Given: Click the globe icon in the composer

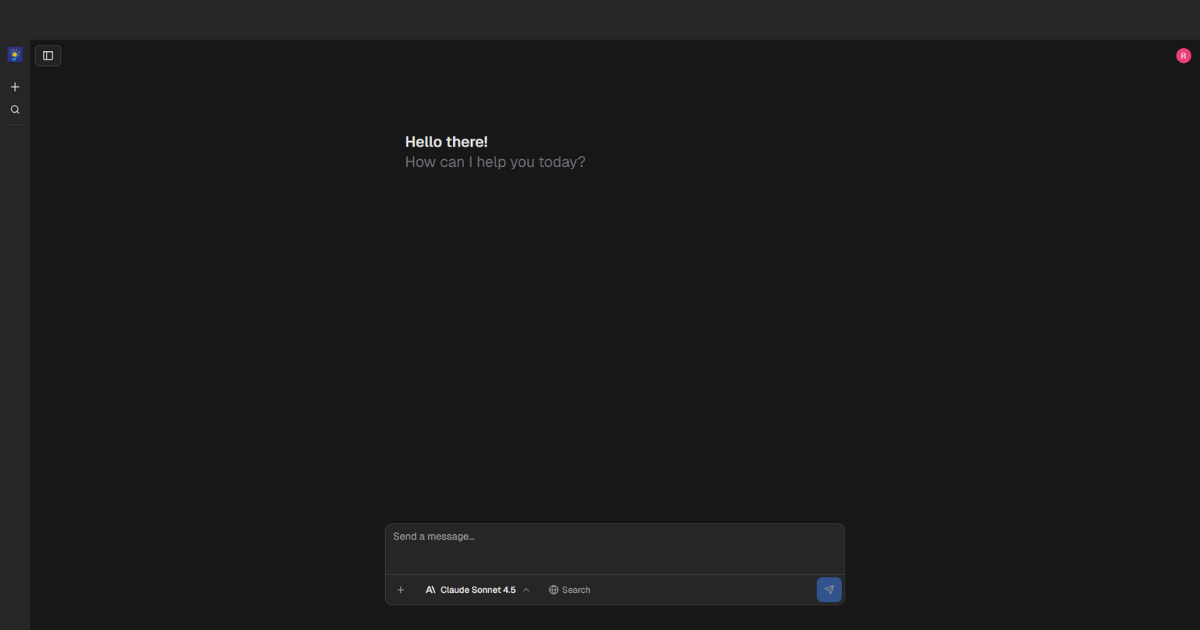Looking at the screenshot, I should (x=553, y=590).
